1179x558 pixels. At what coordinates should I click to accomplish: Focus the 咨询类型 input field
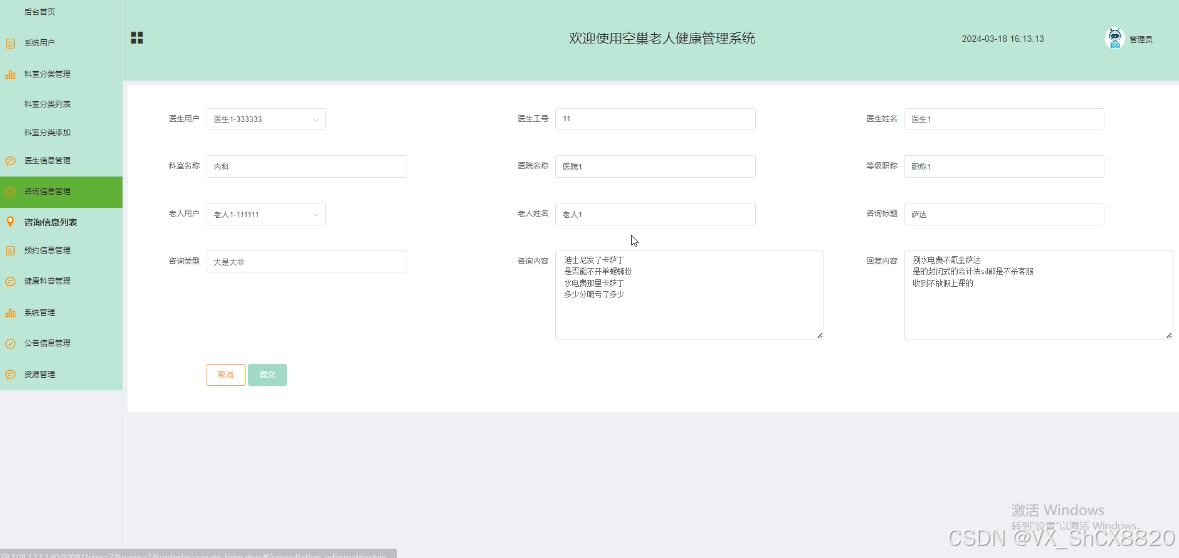[x=307, y=262]
